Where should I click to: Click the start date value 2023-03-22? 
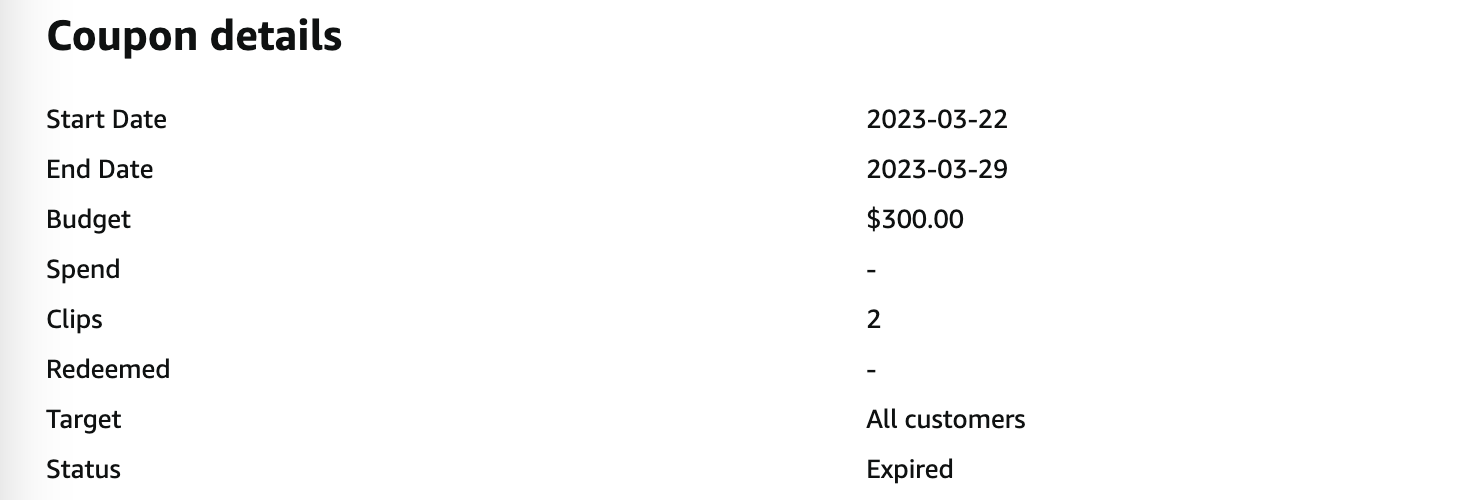(x=937, y=120)
